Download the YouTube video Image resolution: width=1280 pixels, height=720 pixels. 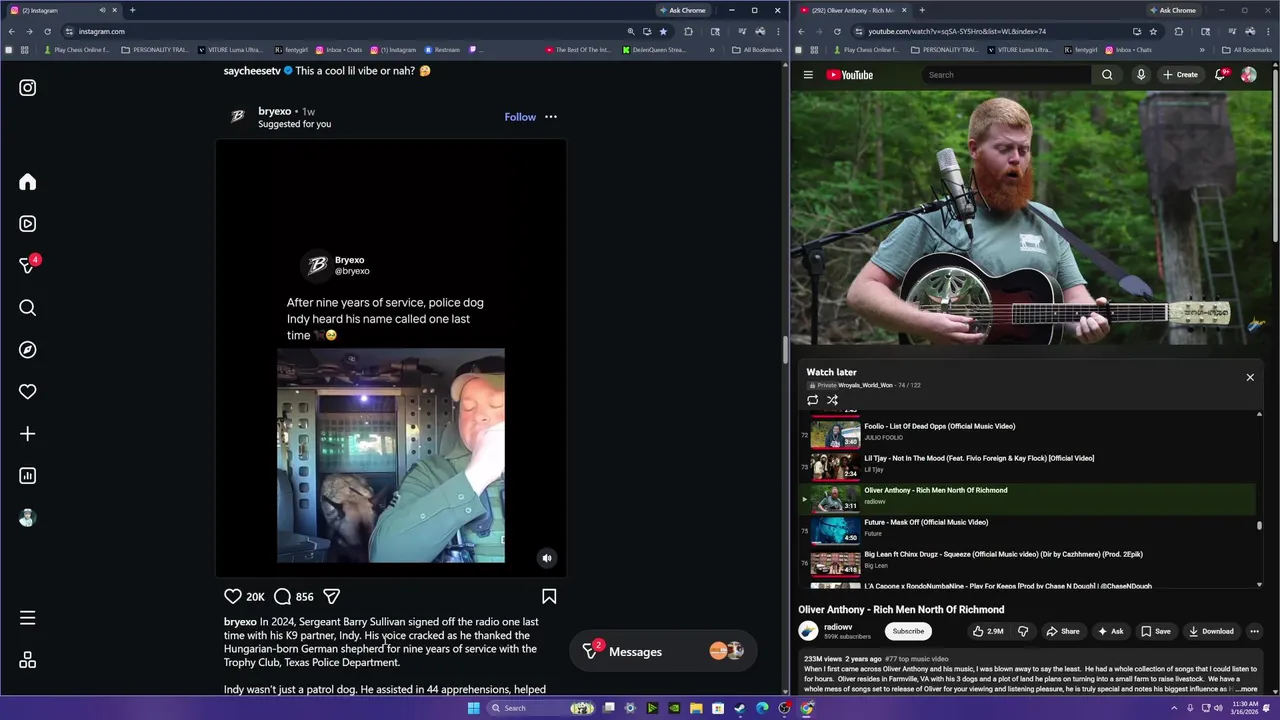coord(1211,631)
